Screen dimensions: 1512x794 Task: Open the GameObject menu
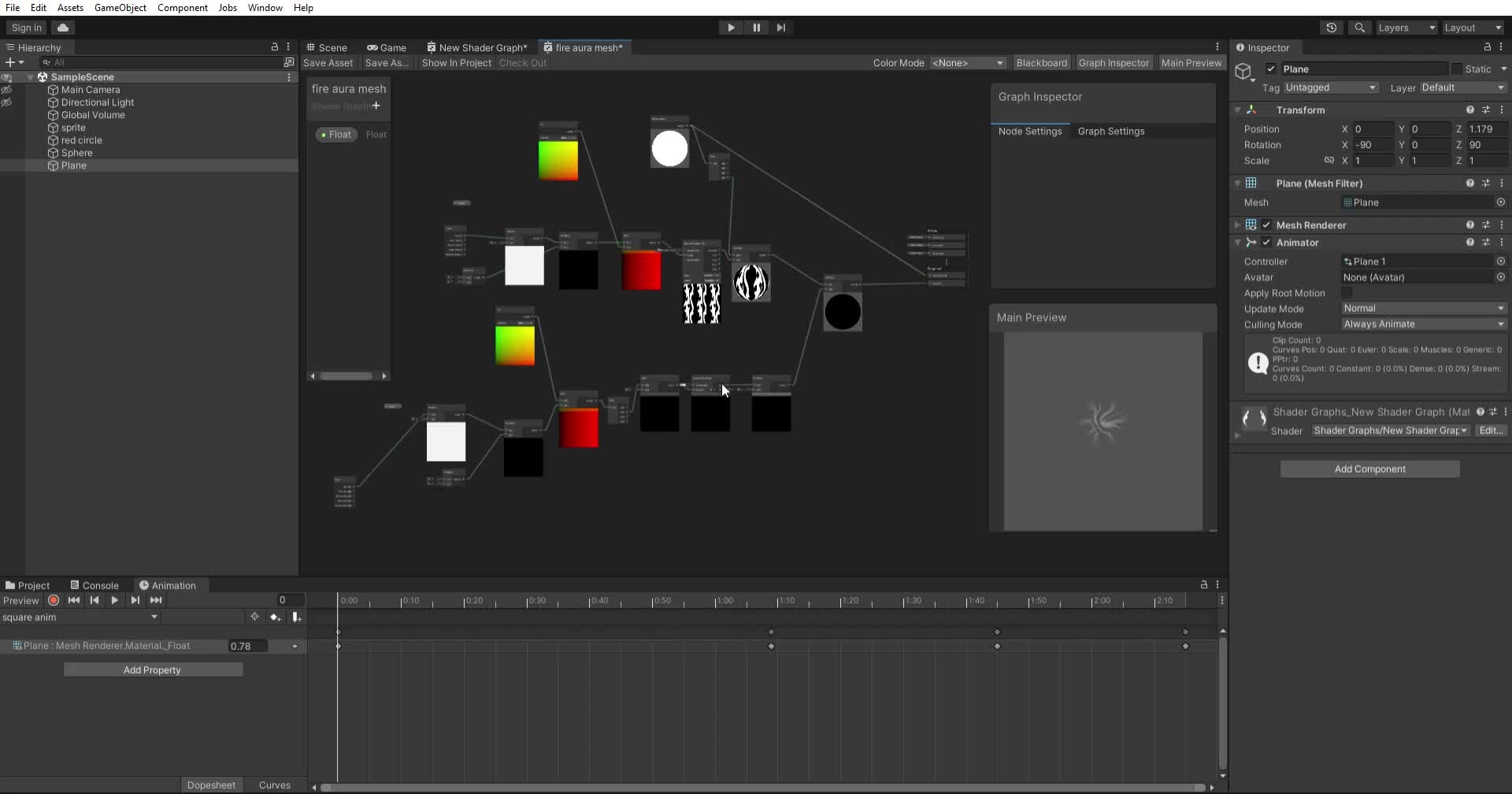click(120, 8)
